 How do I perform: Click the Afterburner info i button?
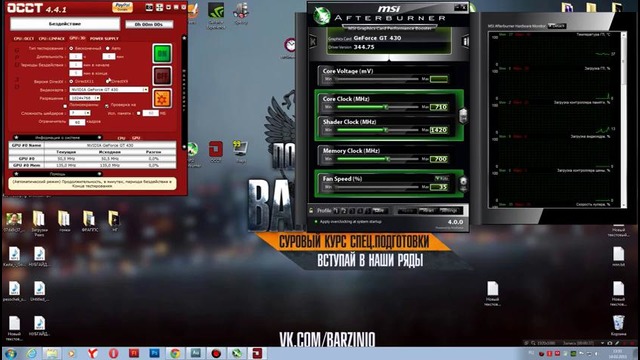tap(465, 41)
